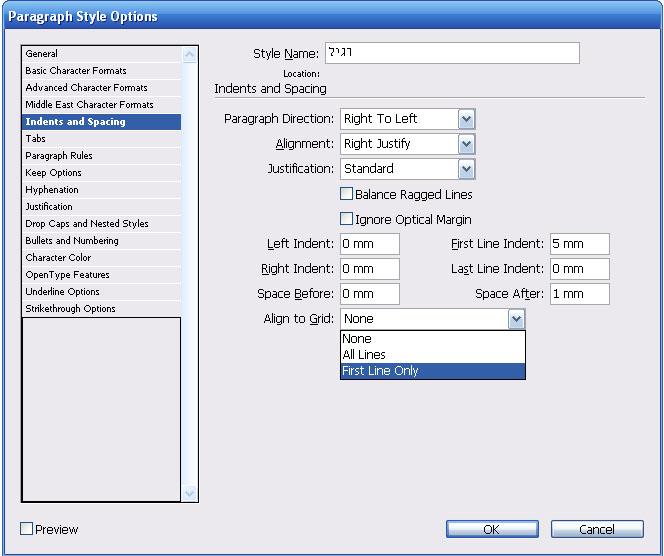Toggle the Preview checkbox
Screen dimensions: 664x556
pos(26,528)
